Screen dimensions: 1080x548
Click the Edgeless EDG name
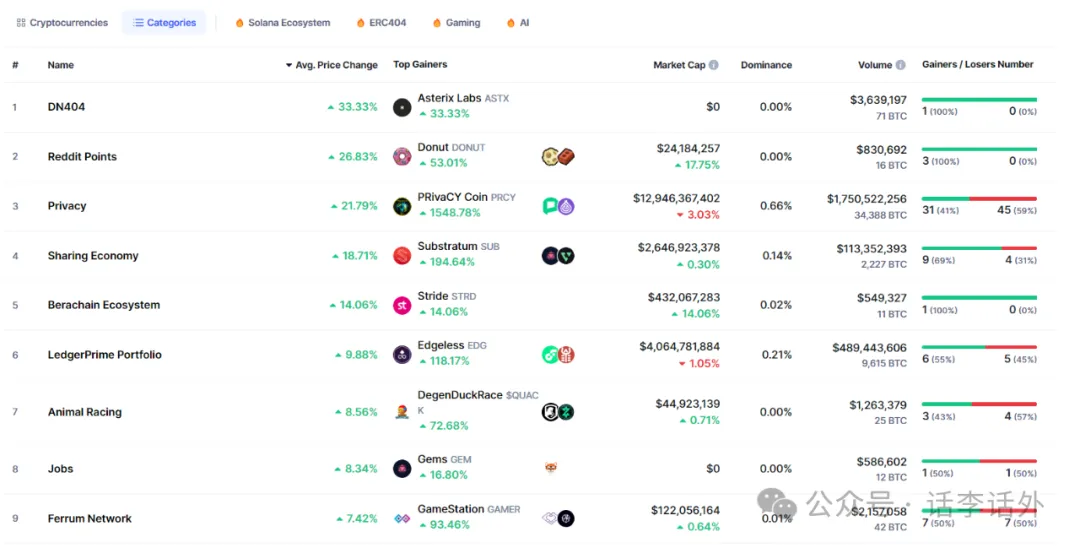click(452, 346)
